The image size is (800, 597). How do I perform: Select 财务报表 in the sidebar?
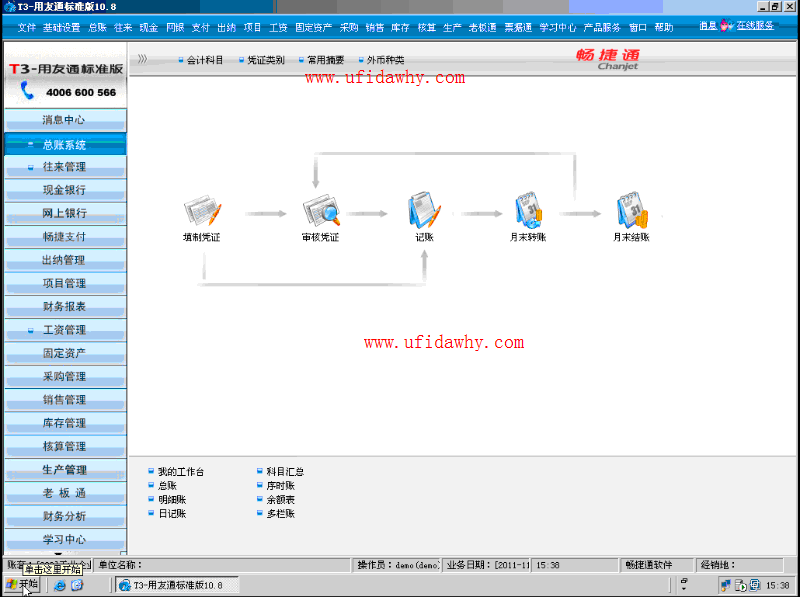pos(65,307)
